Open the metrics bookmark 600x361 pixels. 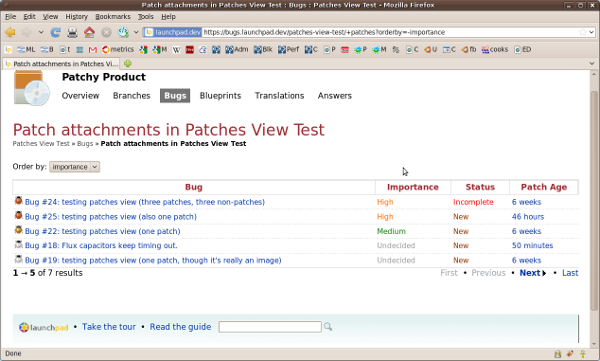coord(118,49)
